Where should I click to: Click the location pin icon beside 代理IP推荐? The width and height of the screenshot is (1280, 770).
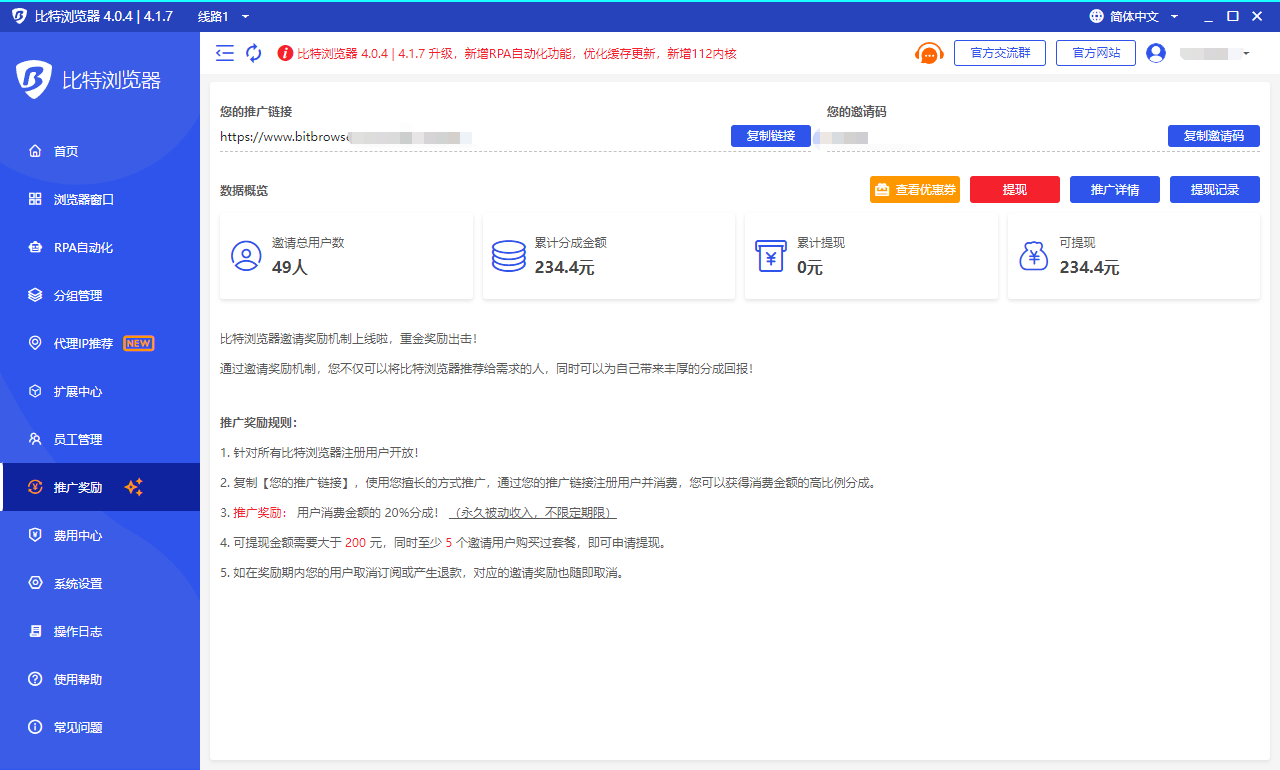tap(35, 343)
